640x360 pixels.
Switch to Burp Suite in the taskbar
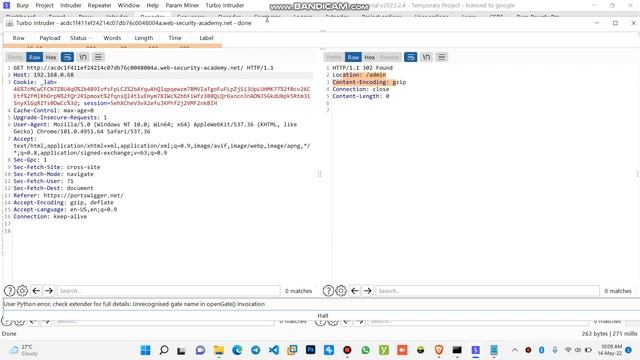click(476, 350)
